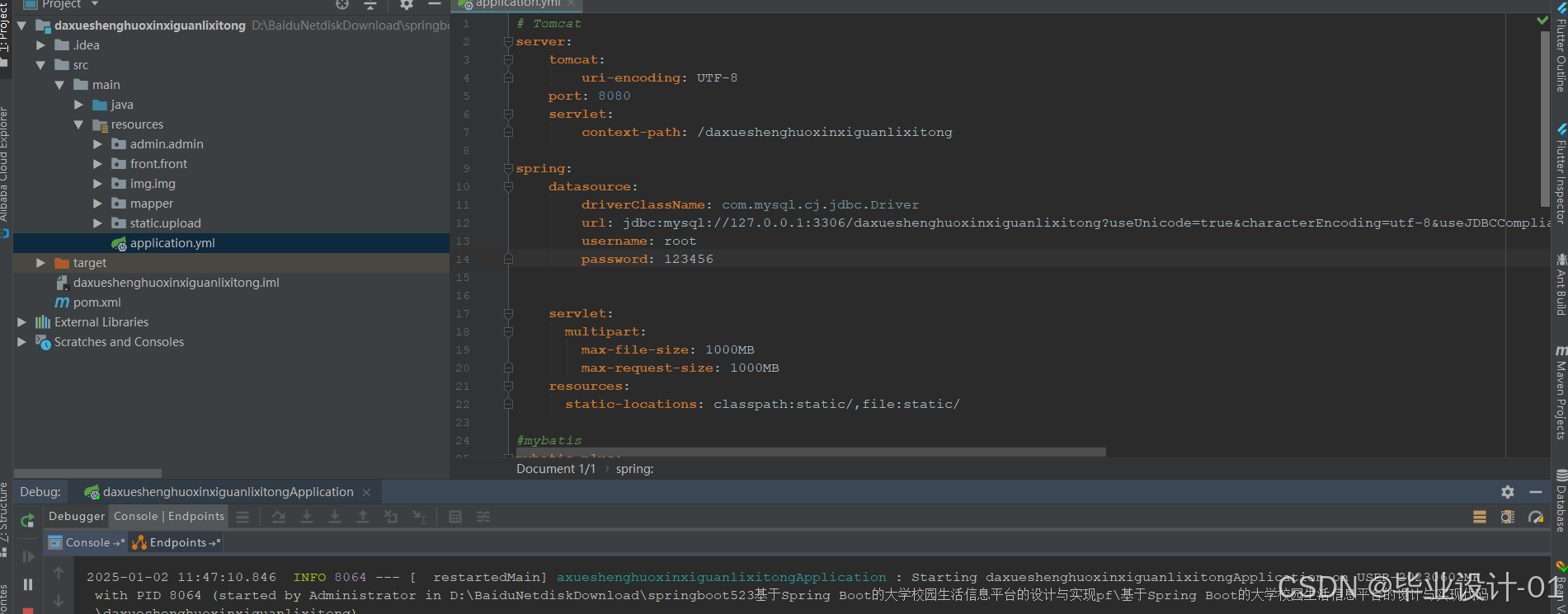Open Project panel settings gear
Image resolution: width=1568 pixels, height=614 pixels.
click(406, 4)
